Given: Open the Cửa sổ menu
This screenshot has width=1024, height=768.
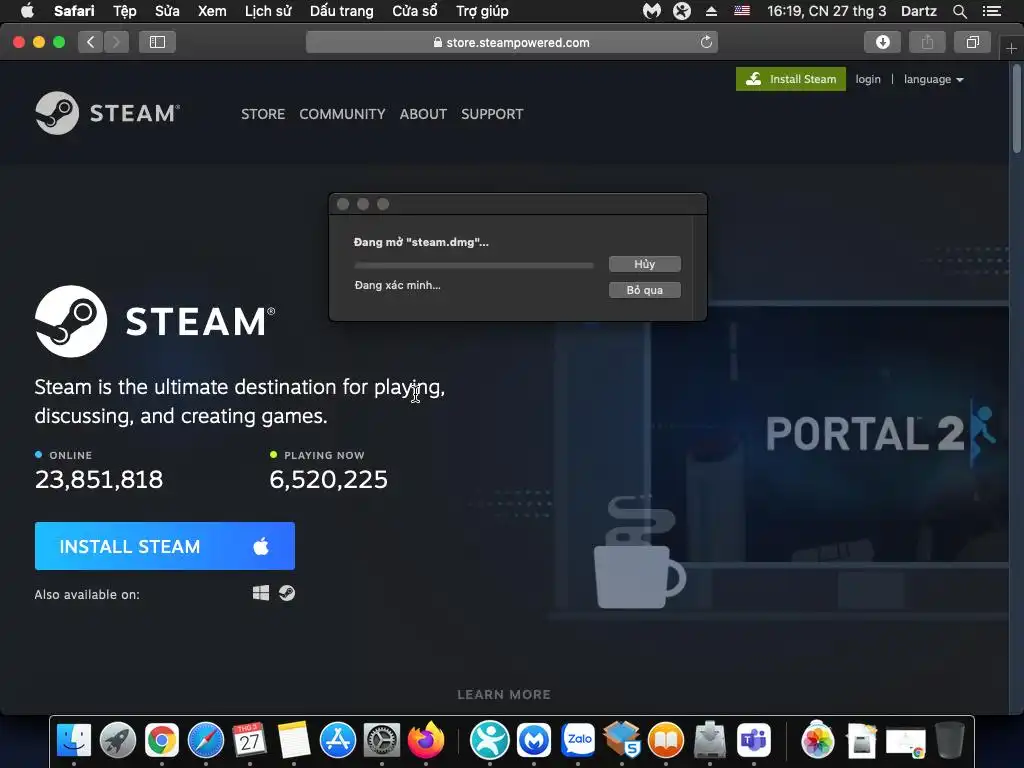Looking at the screenshot, I should pyautogui.click(x=415, y=10).
